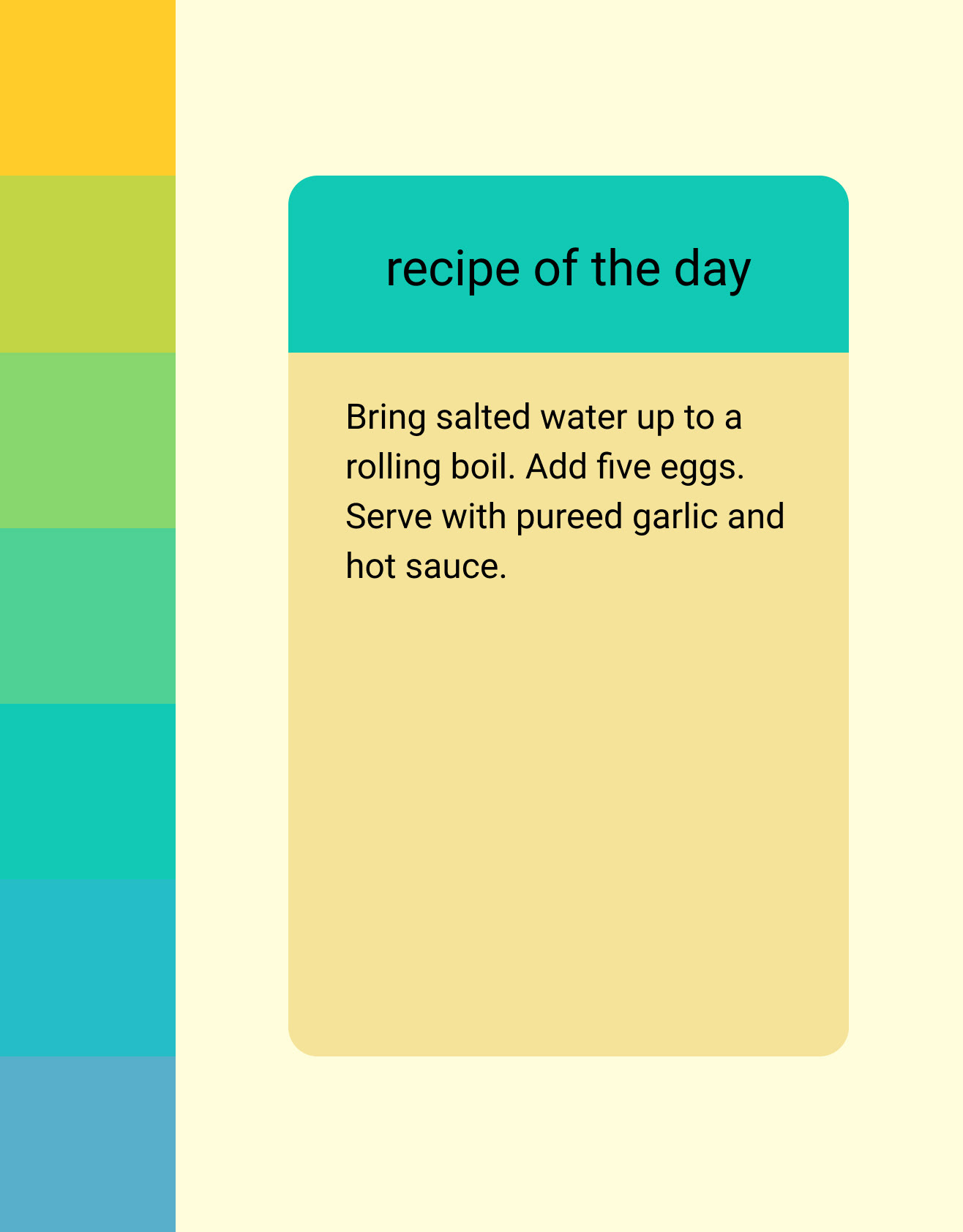The width and height of the screenshot is (963, 1232).
Task: Select the golden yellow color swatch
Action: pos(88,88)
